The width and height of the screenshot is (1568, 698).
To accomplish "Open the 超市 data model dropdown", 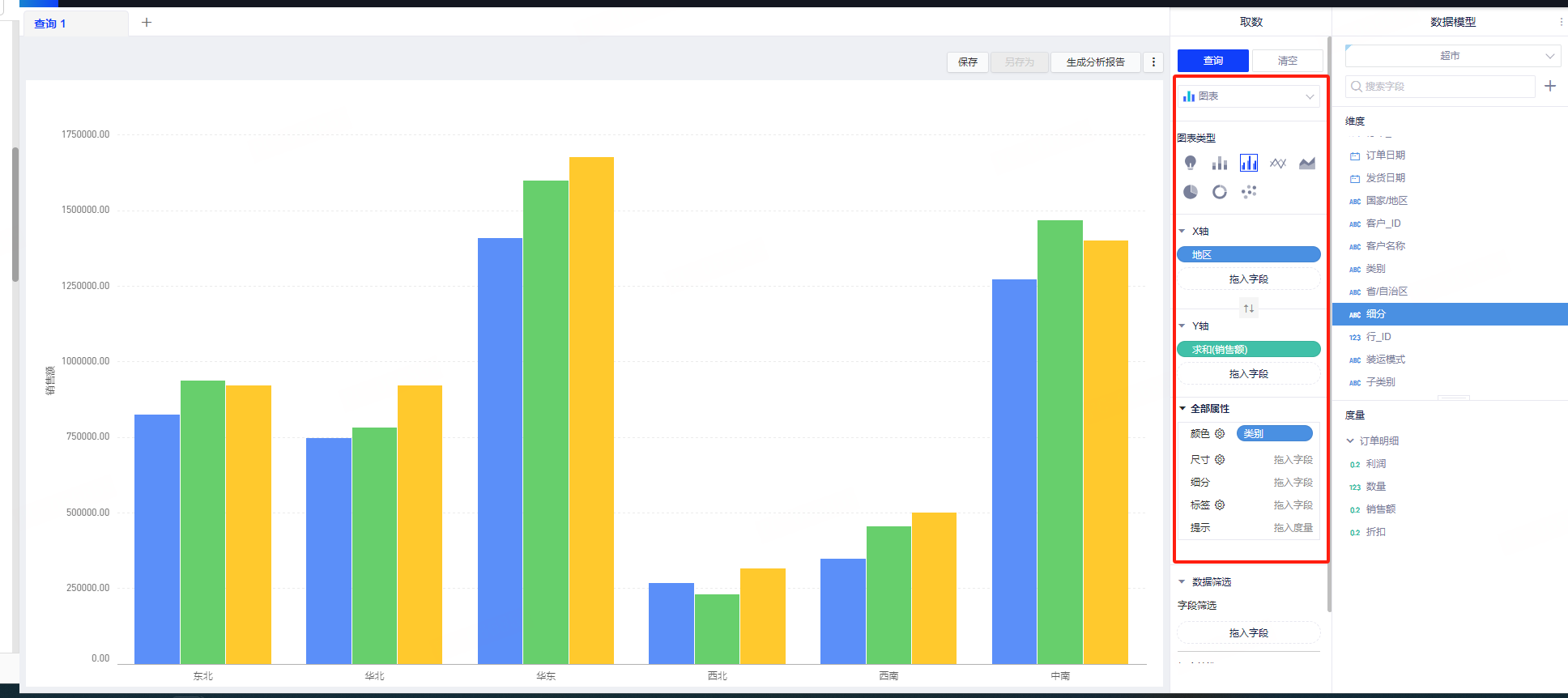I will (1451, 56).
